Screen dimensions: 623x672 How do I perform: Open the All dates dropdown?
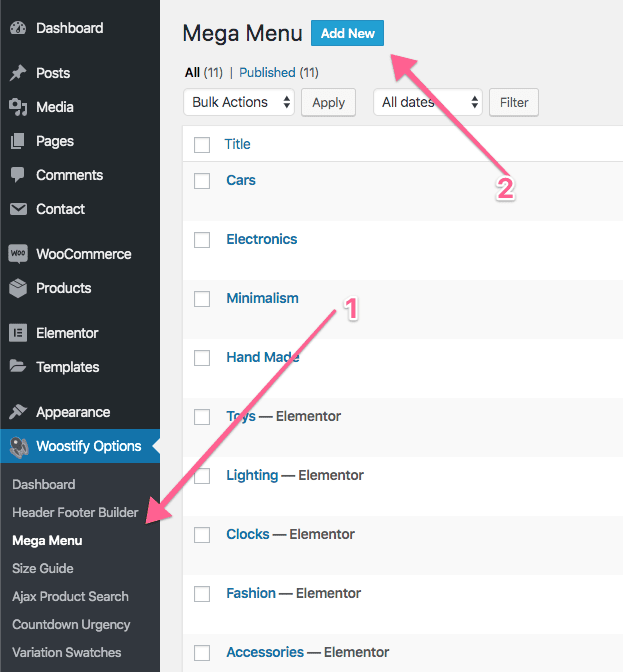(428, 102)
